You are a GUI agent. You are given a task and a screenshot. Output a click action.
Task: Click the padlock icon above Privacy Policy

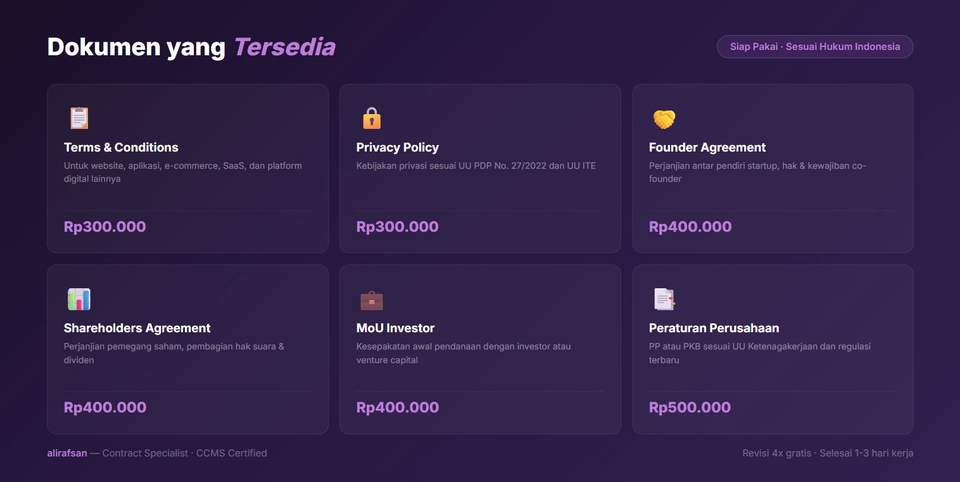point(372,118)
